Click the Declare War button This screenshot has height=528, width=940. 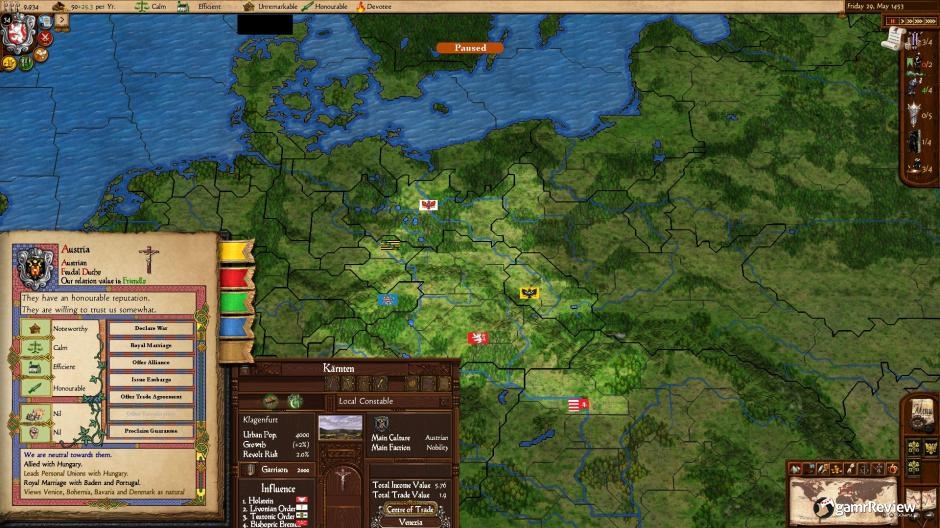[x=151, y=328]
